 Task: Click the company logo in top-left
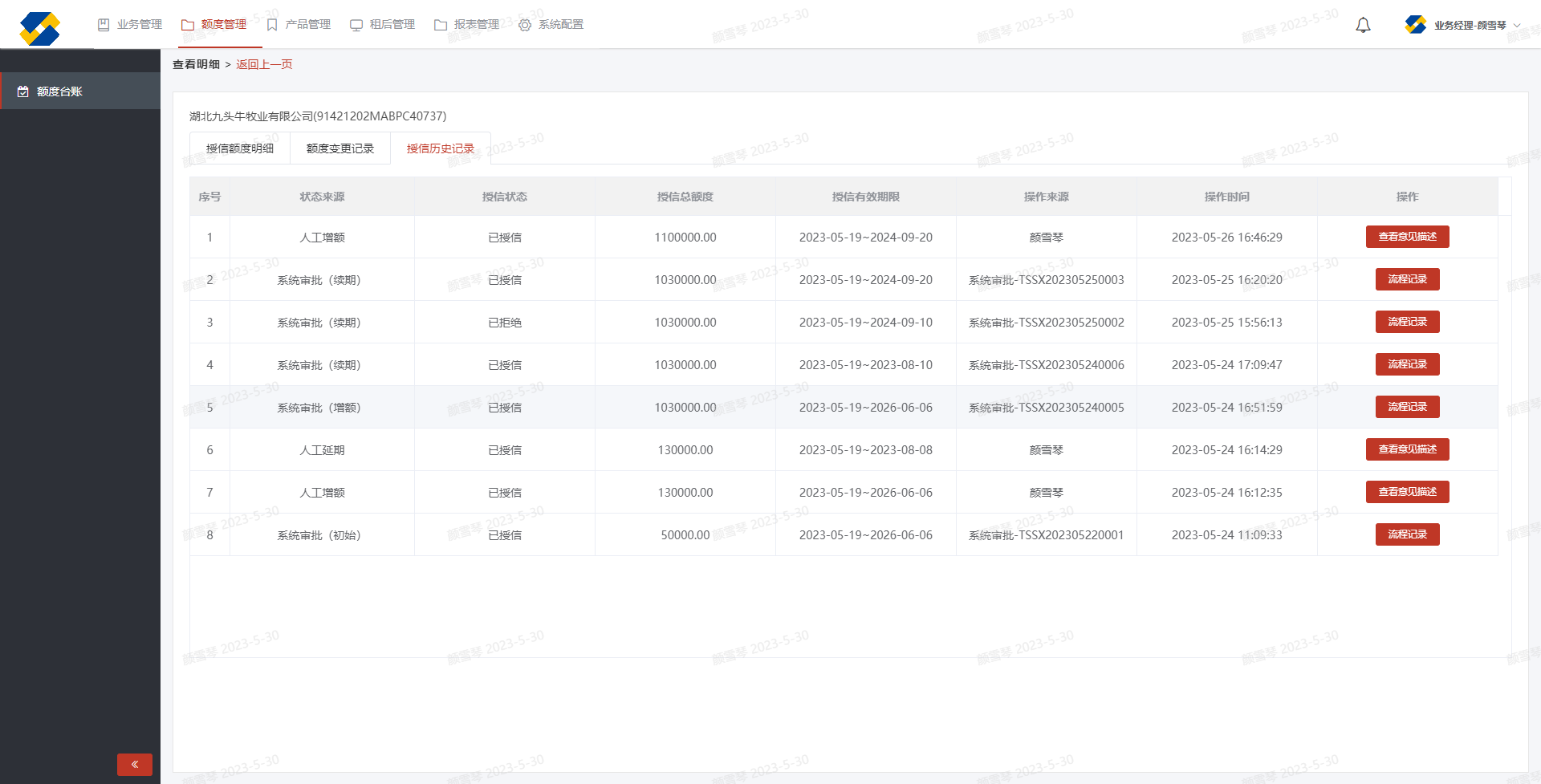coord(40,29)
